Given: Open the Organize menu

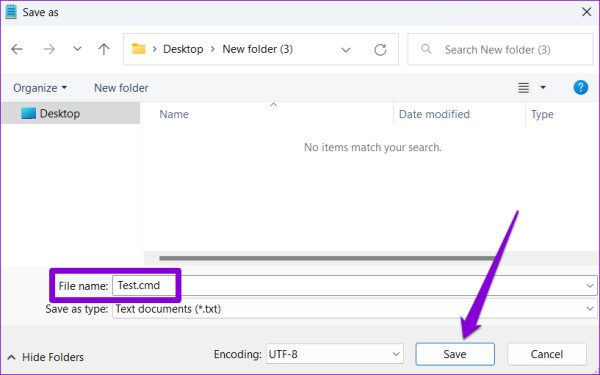Looking at the screenshot, I should [x=40, y=88].
